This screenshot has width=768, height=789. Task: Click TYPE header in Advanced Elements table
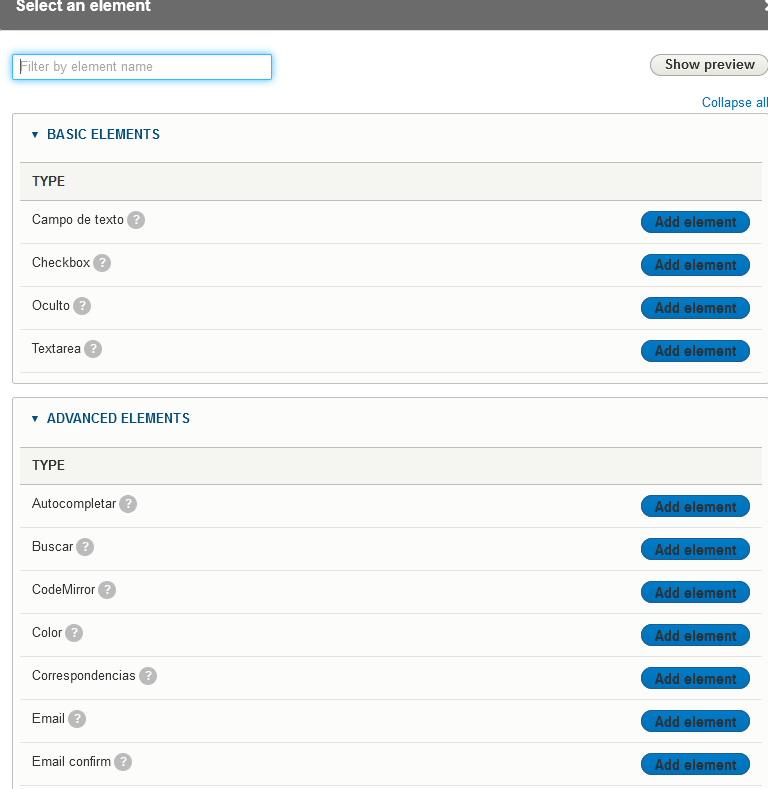48,465
